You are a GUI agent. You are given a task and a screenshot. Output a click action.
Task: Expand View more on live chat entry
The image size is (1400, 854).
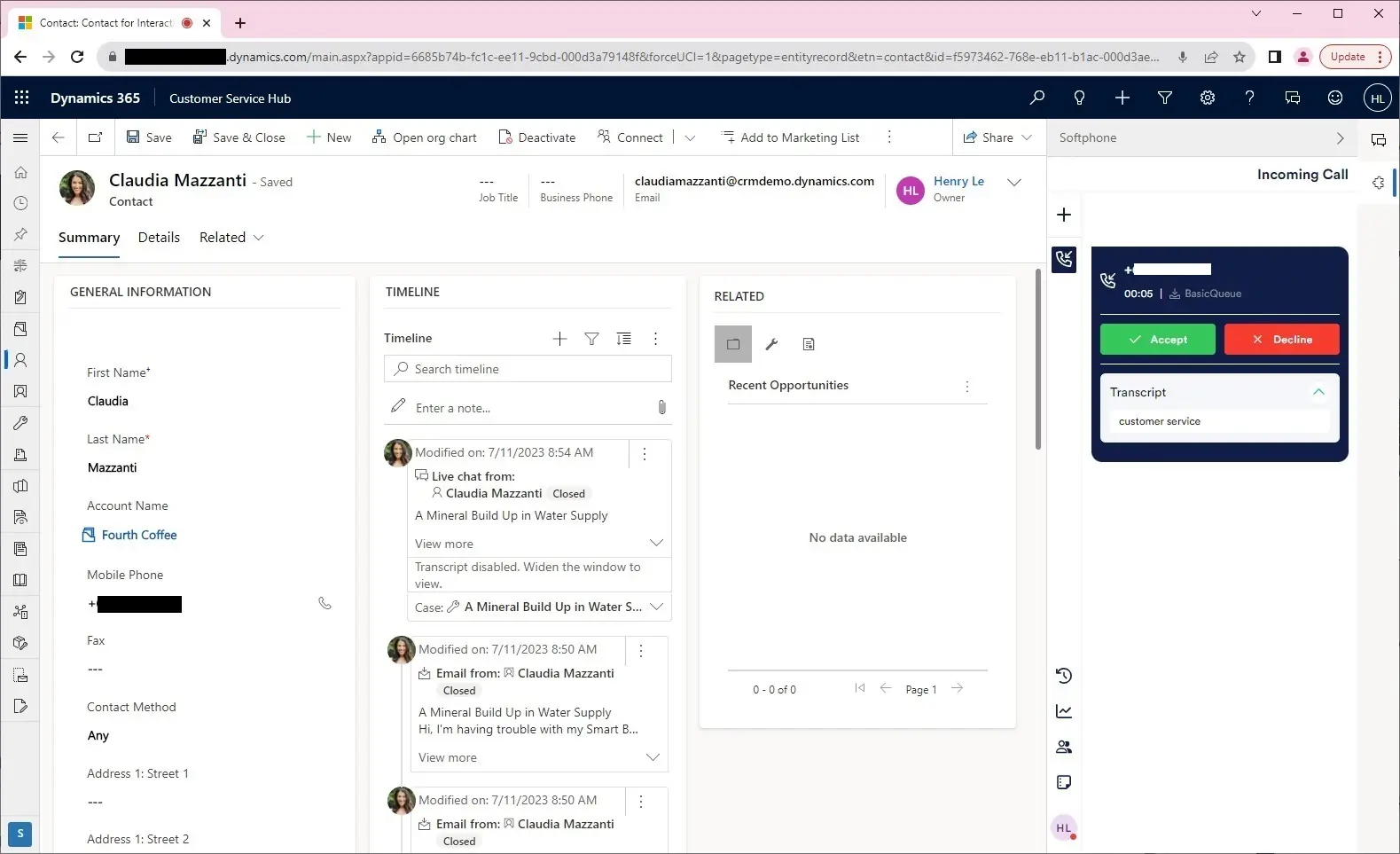tap(656, 543)
